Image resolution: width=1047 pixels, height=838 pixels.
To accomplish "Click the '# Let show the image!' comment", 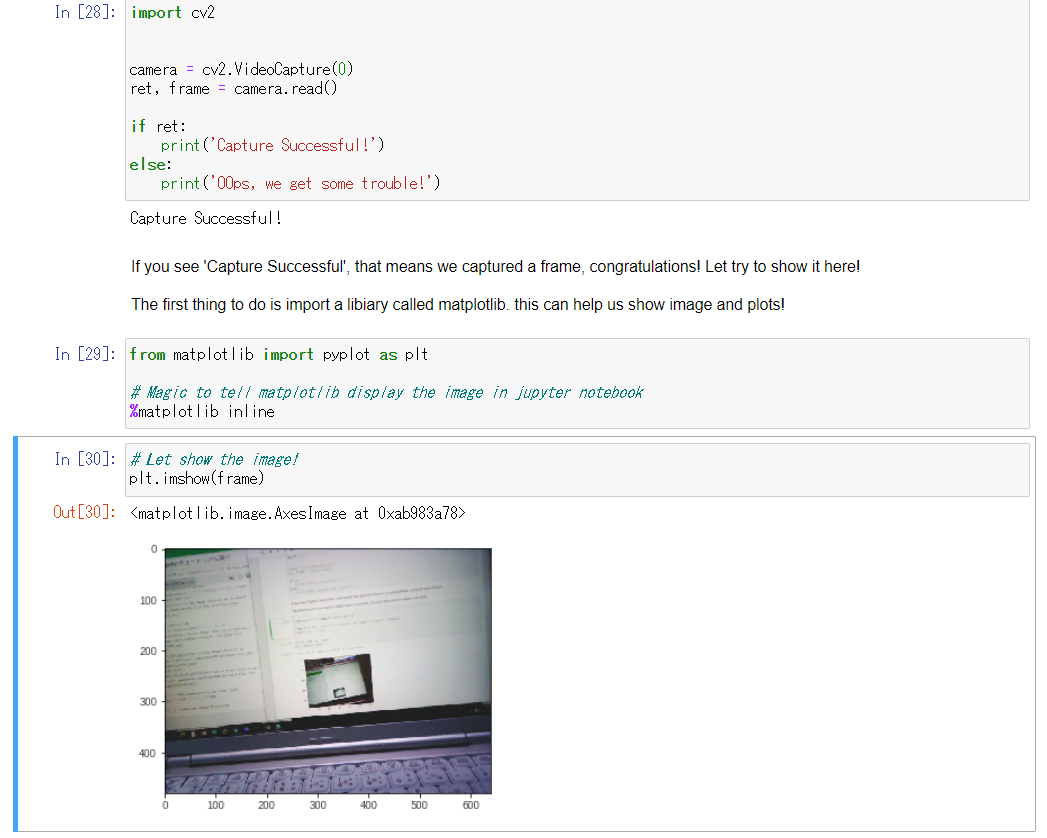I will [x=215, y=459].
